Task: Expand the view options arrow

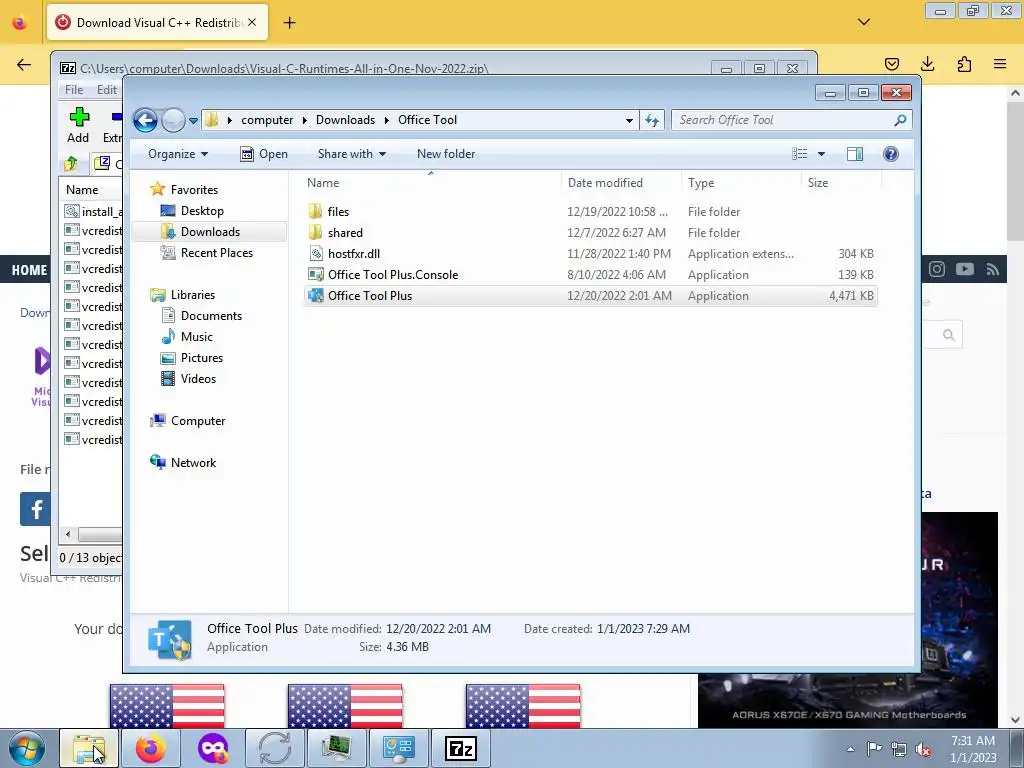Action: (822, 154)
